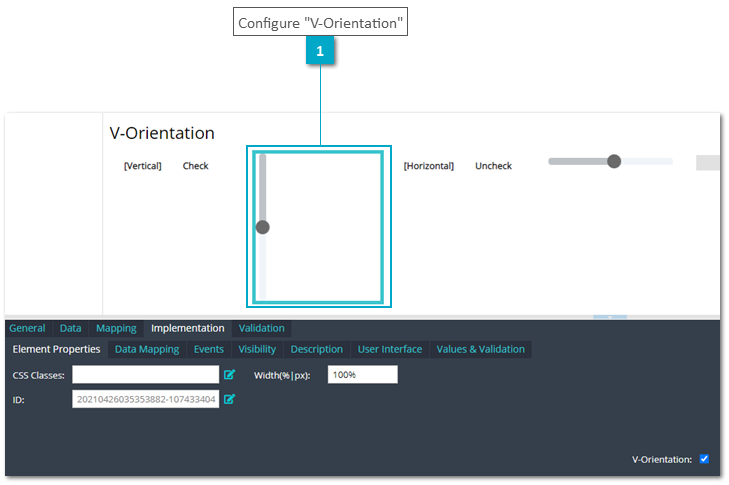This screenshot has height=485, width=729.
Task: Click the Width(%|px): label
Action: (x=282, y=375)
